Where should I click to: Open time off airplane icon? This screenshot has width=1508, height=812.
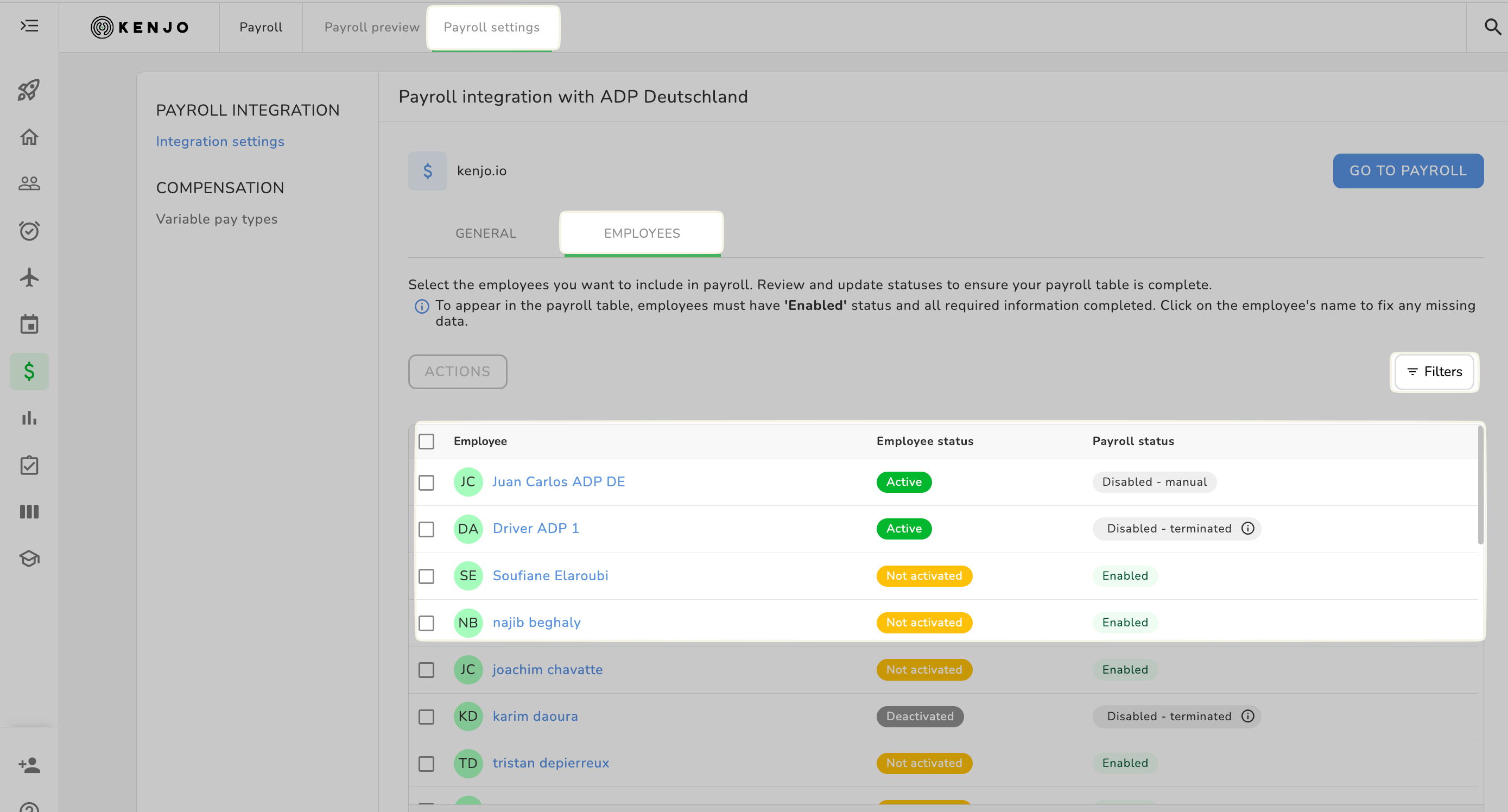pos(29,277)
